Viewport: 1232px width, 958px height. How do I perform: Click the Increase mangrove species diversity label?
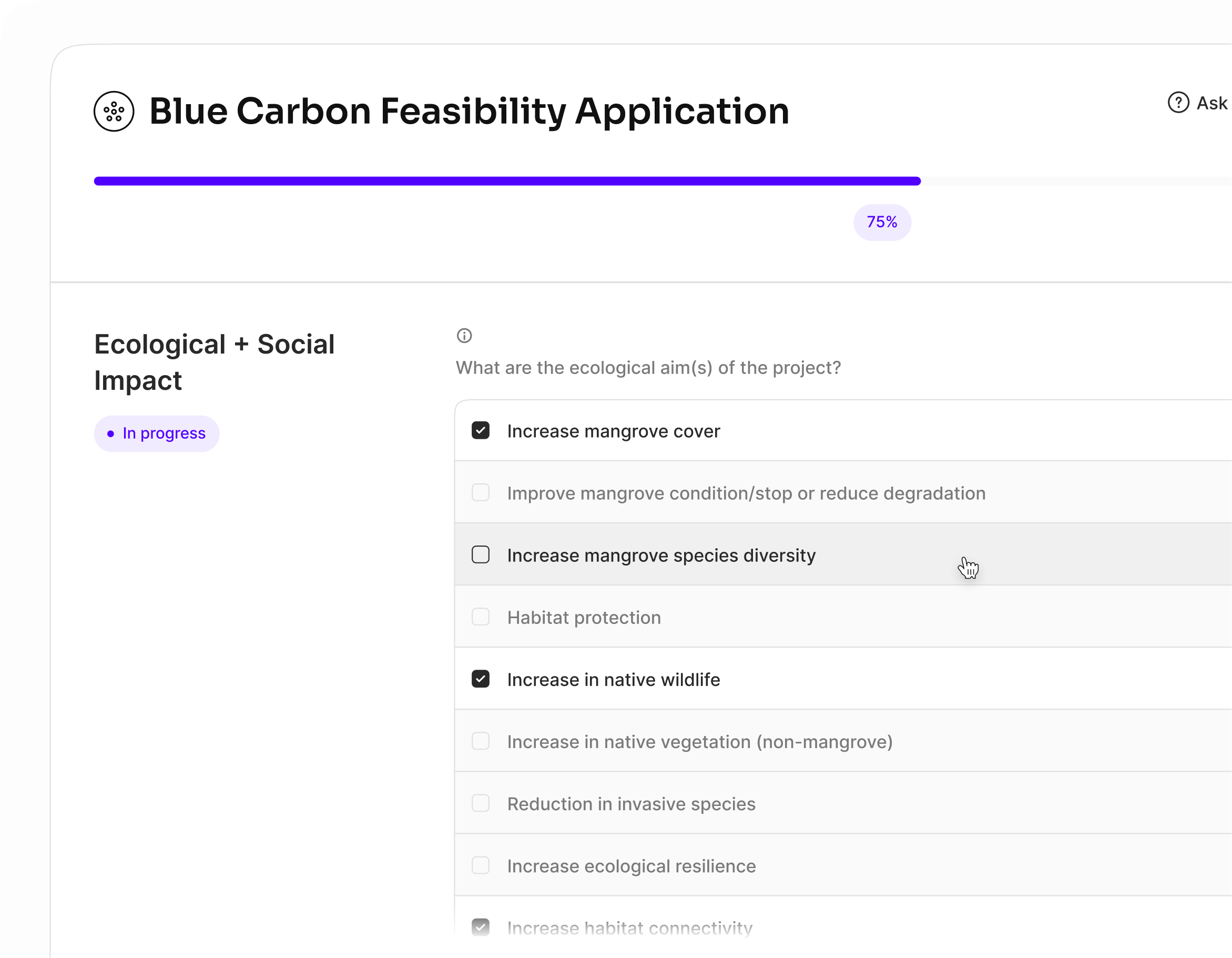pos(660,556)
